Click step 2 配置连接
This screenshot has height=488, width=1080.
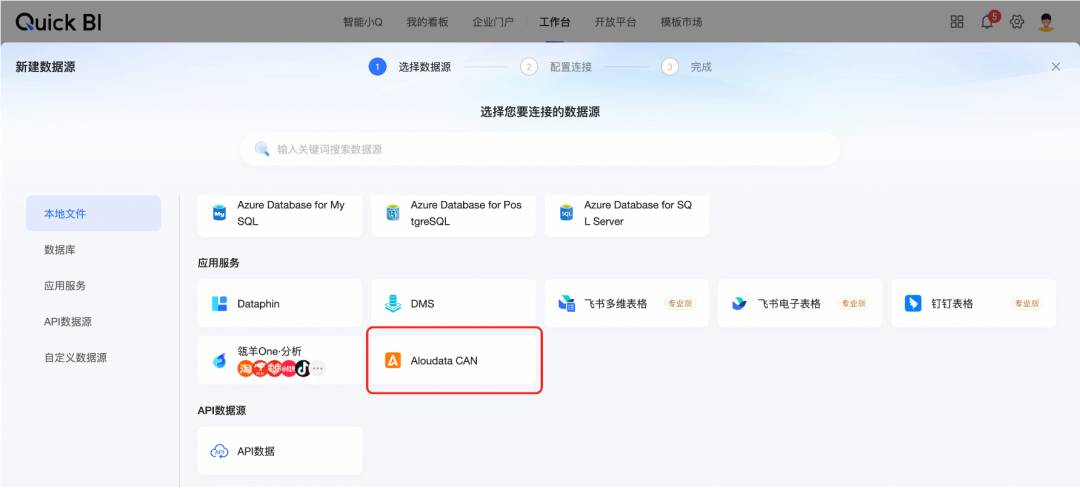pos(557,67)
